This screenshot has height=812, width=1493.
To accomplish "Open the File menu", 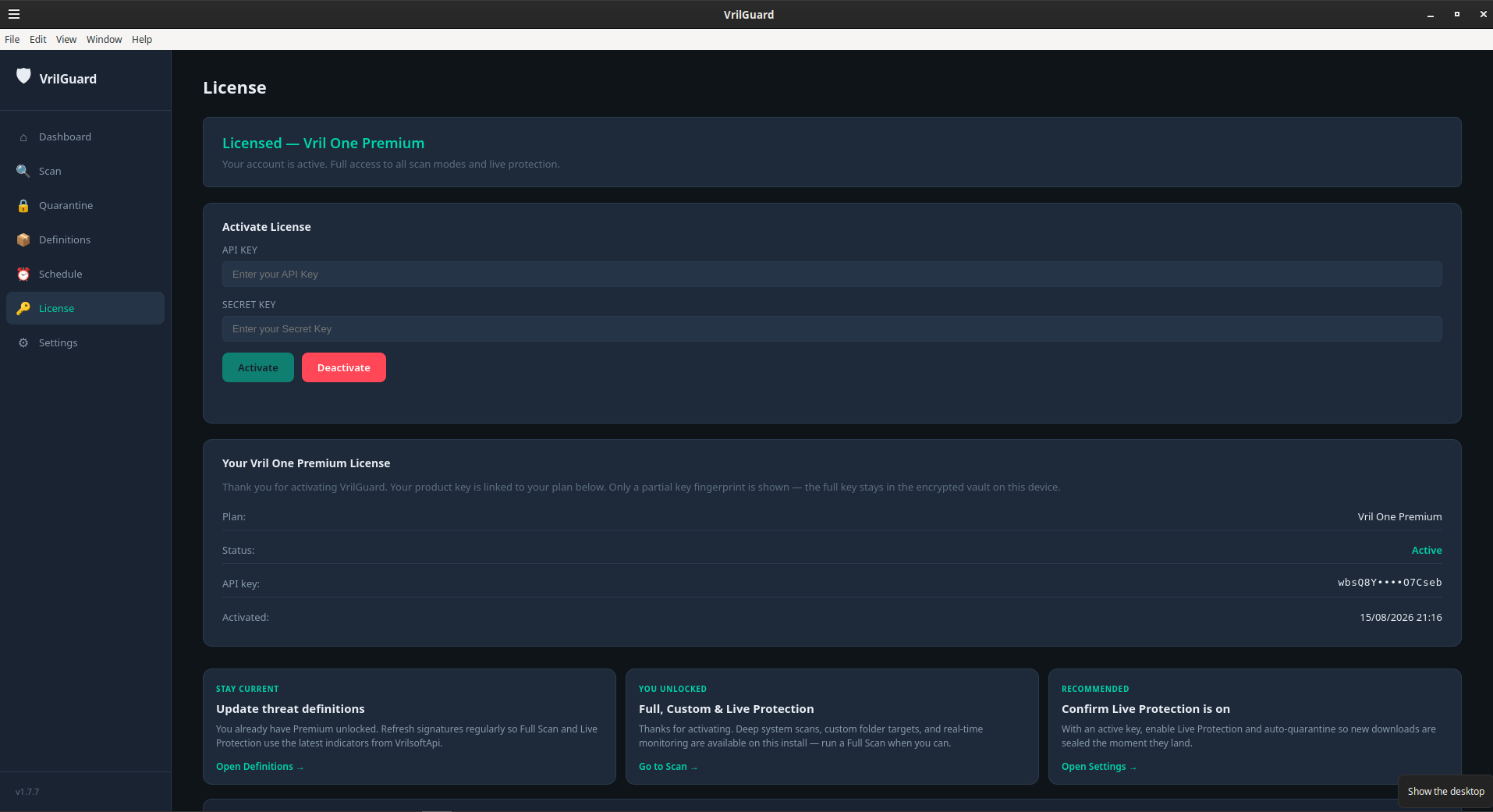I will (x=12, y=40).
